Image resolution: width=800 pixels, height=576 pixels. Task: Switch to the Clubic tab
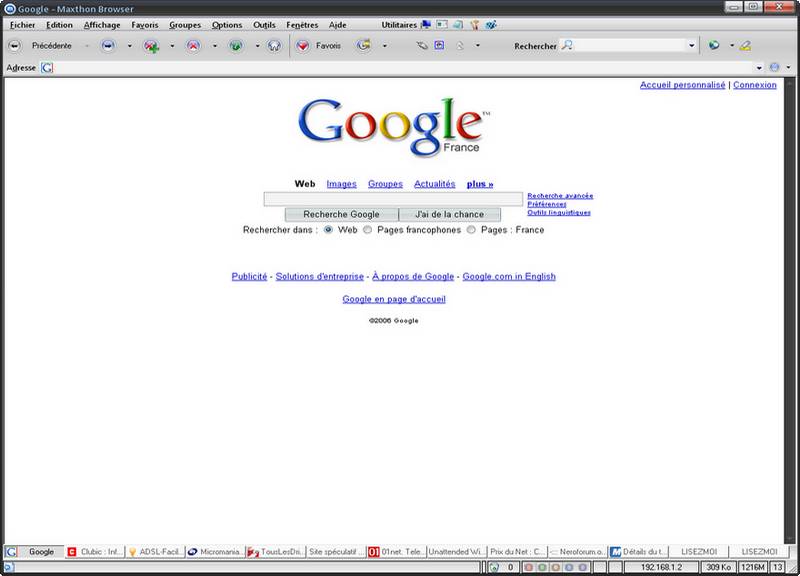pyautogui.click(x=95, y=552)
